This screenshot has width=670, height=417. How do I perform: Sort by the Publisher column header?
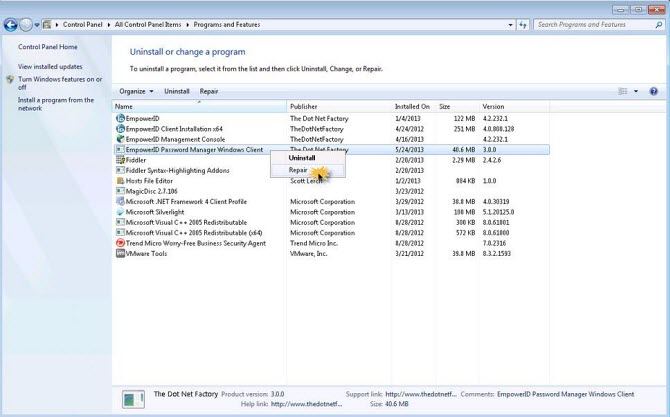coord(340,106)
